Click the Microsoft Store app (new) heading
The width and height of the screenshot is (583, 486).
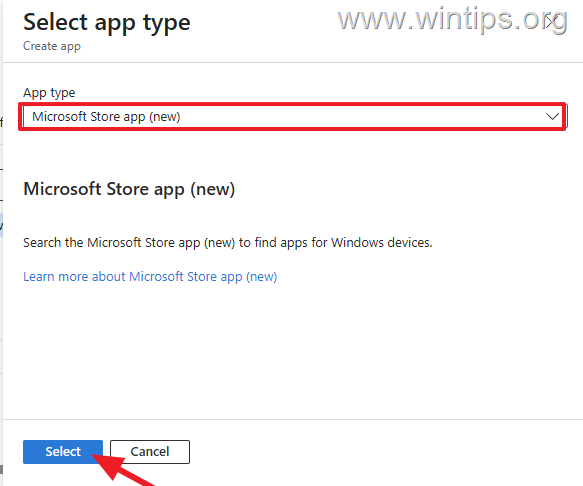pos(129,189)
